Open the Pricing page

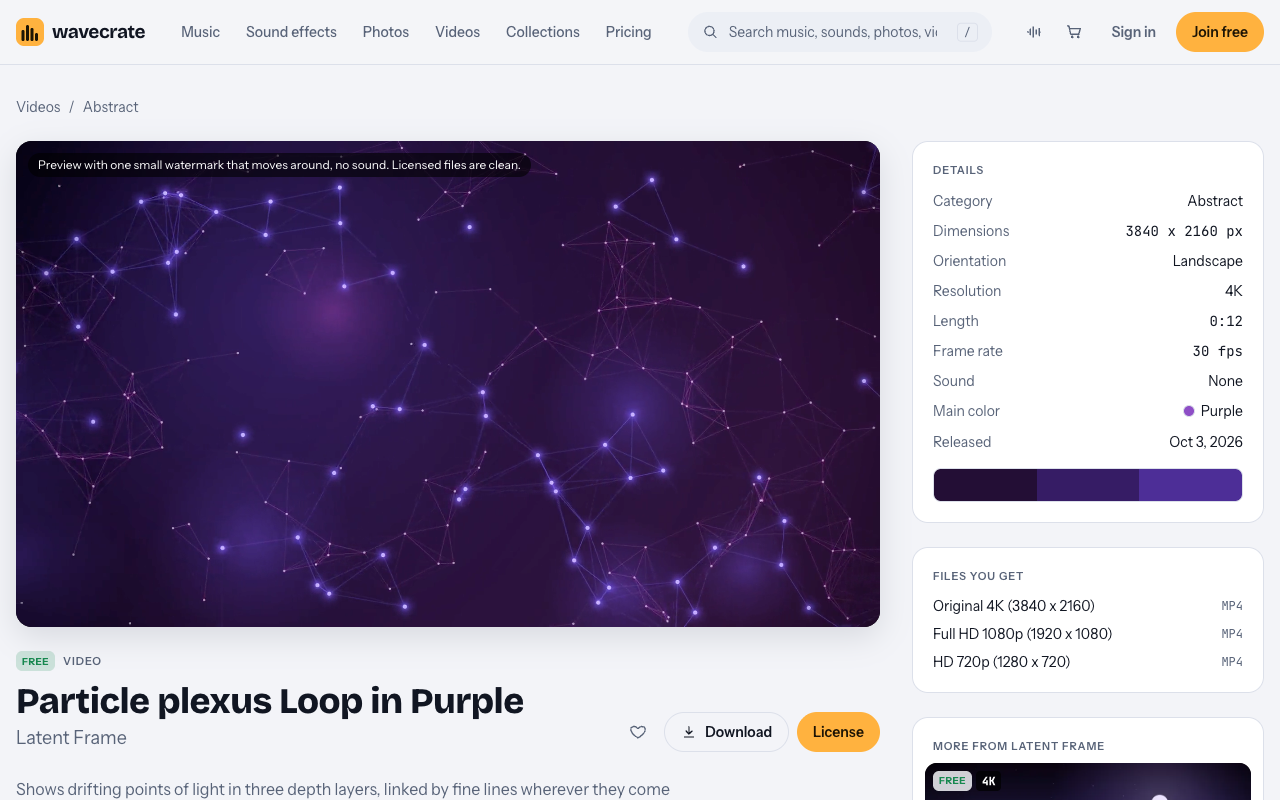(x=628, y=32)
